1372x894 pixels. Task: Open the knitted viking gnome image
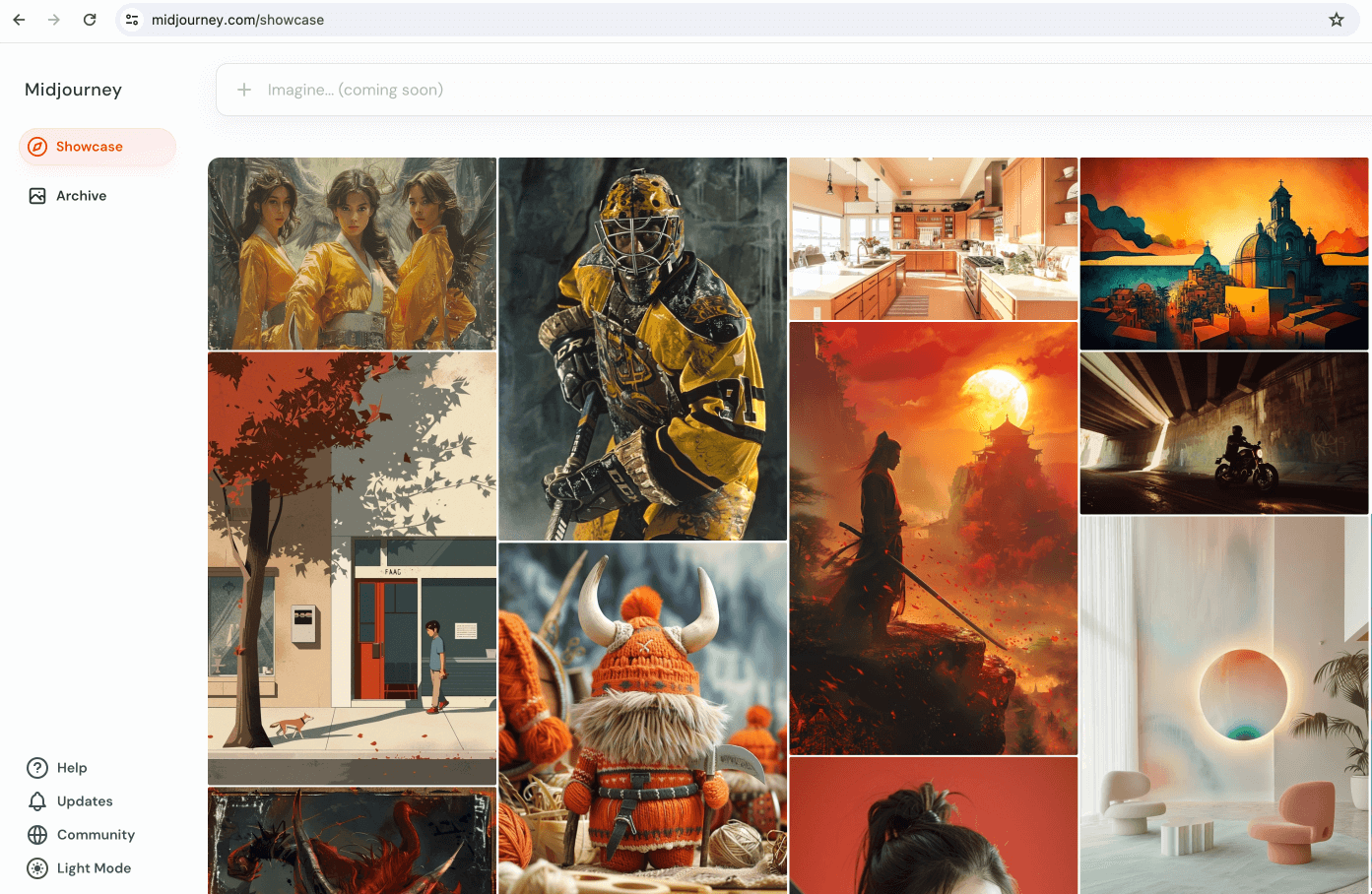[642, 719]
